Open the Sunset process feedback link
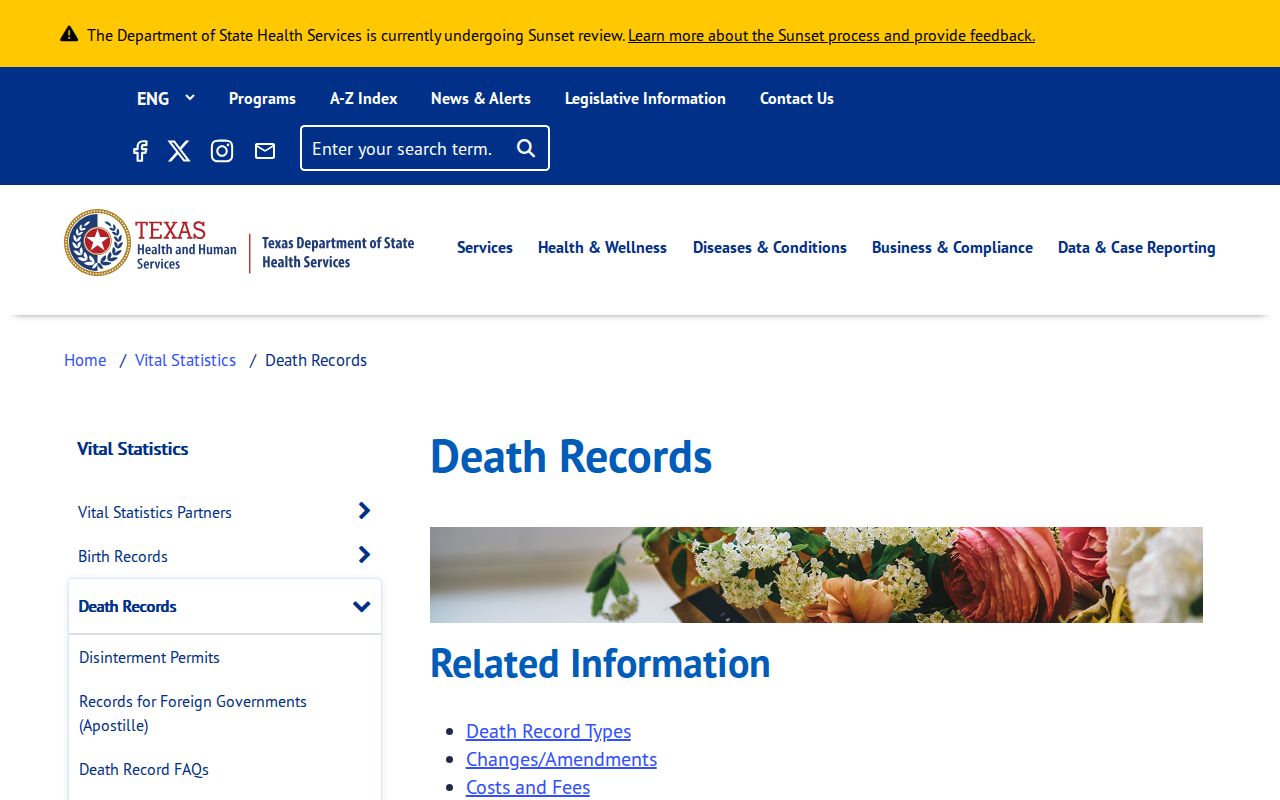Viewport: 1280px width, 800px height. coord(831,35)
